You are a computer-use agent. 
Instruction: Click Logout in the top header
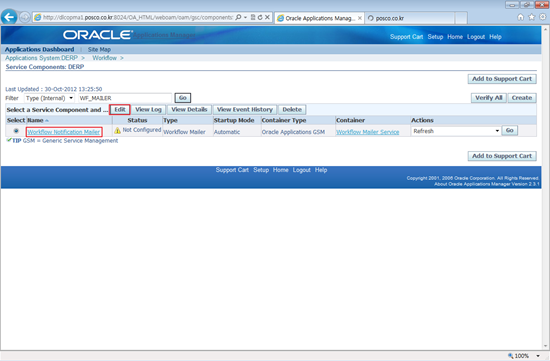[x=476, y=37]
